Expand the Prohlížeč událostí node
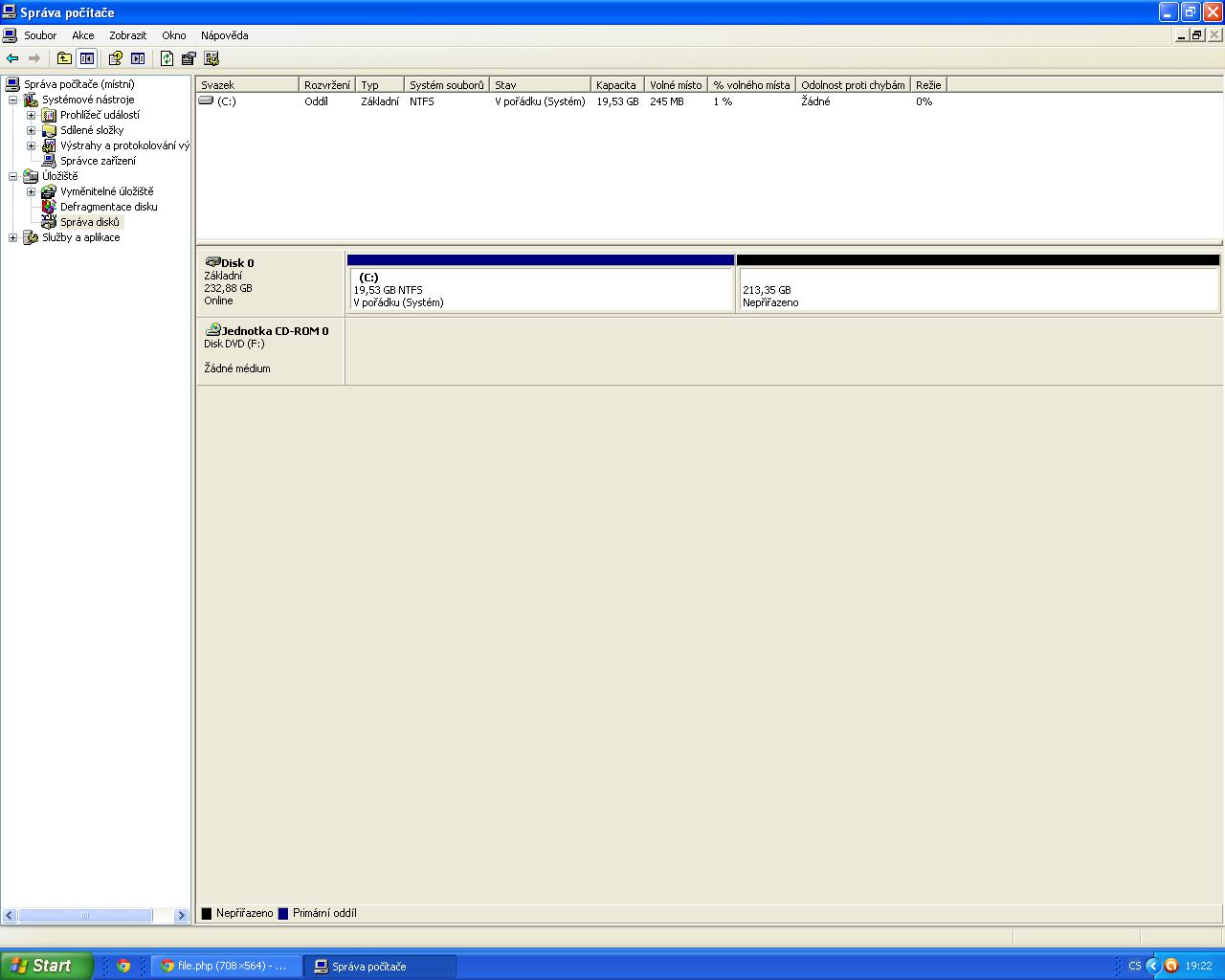Screen dimensions: 1225x980 point(31,115)
